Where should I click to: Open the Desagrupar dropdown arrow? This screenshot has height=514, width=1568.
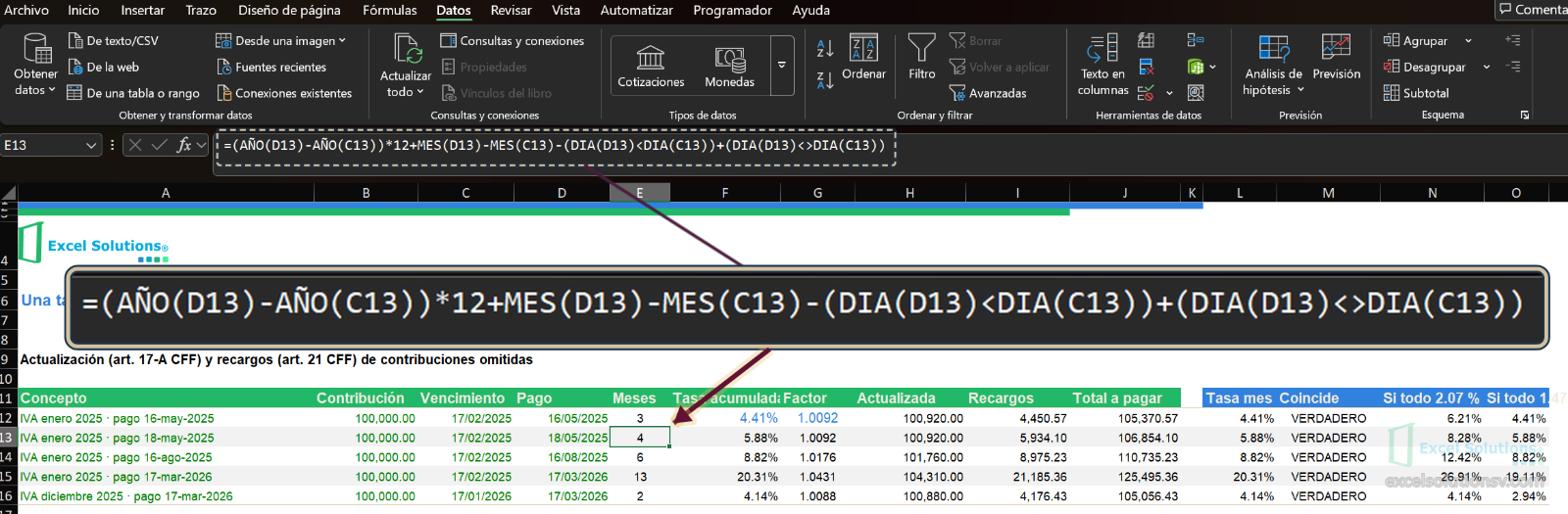[x=1487, y=68]
